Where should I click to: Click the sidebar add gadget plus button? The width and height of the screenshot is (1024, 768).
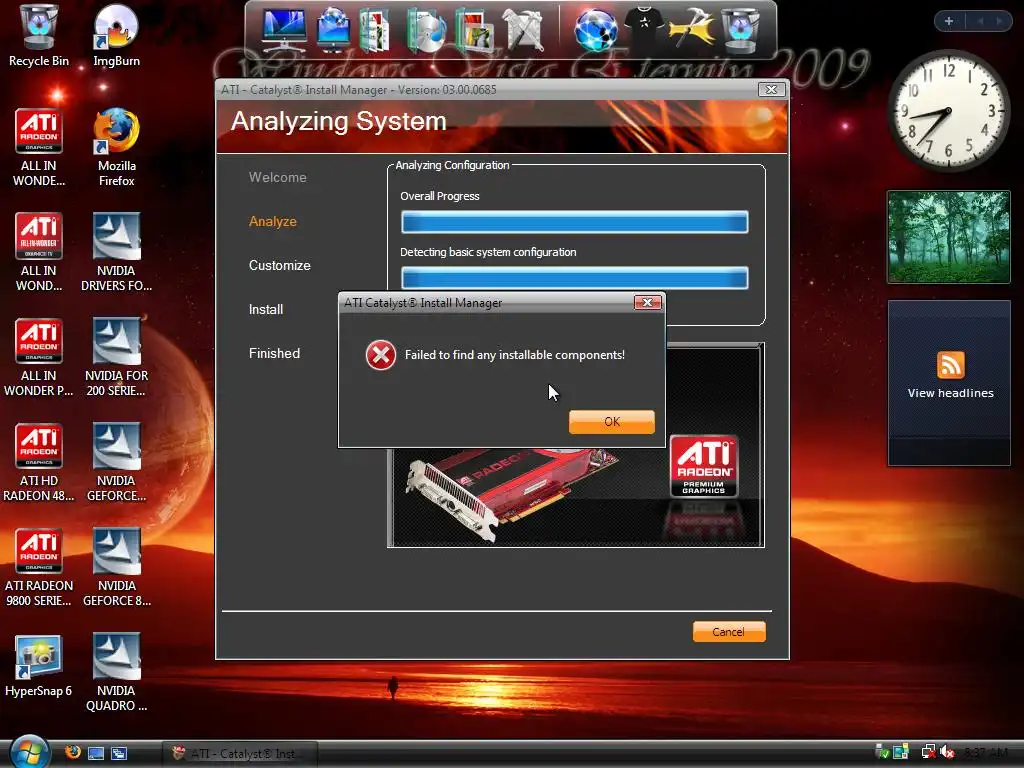(949, 21)
